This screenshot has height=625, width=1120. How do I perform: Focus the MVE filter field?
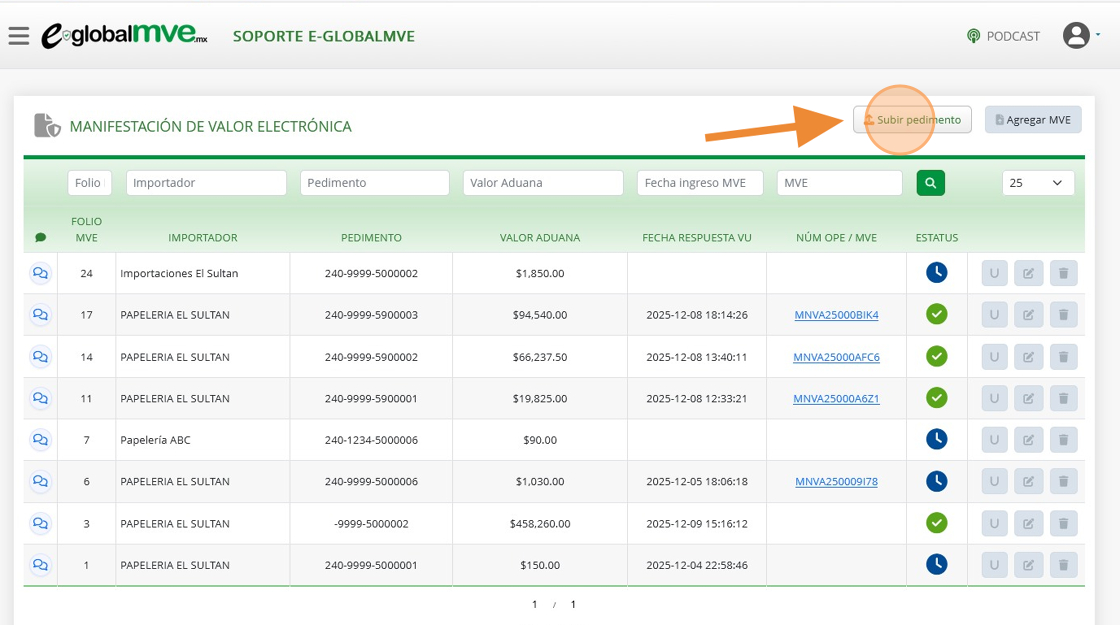point(839,183)
